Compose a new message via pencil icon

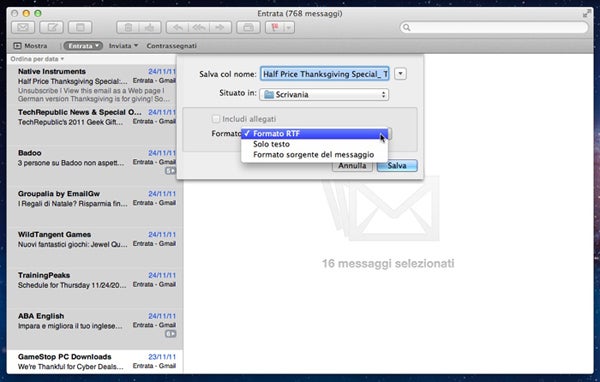pos(52,28)
